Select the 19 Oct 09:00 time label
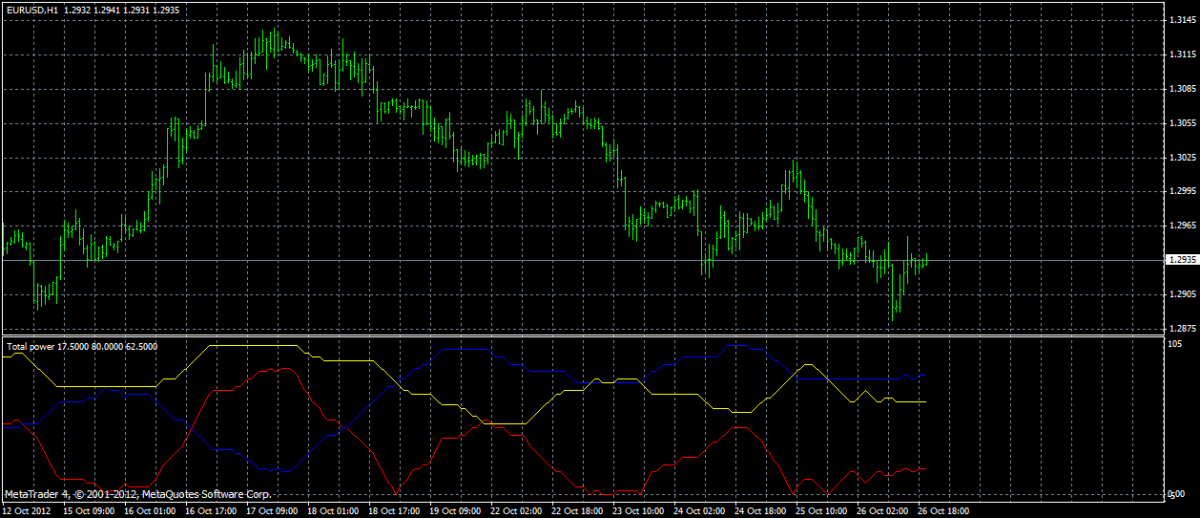Viewport: 1200px width, 518px height. 454,510
